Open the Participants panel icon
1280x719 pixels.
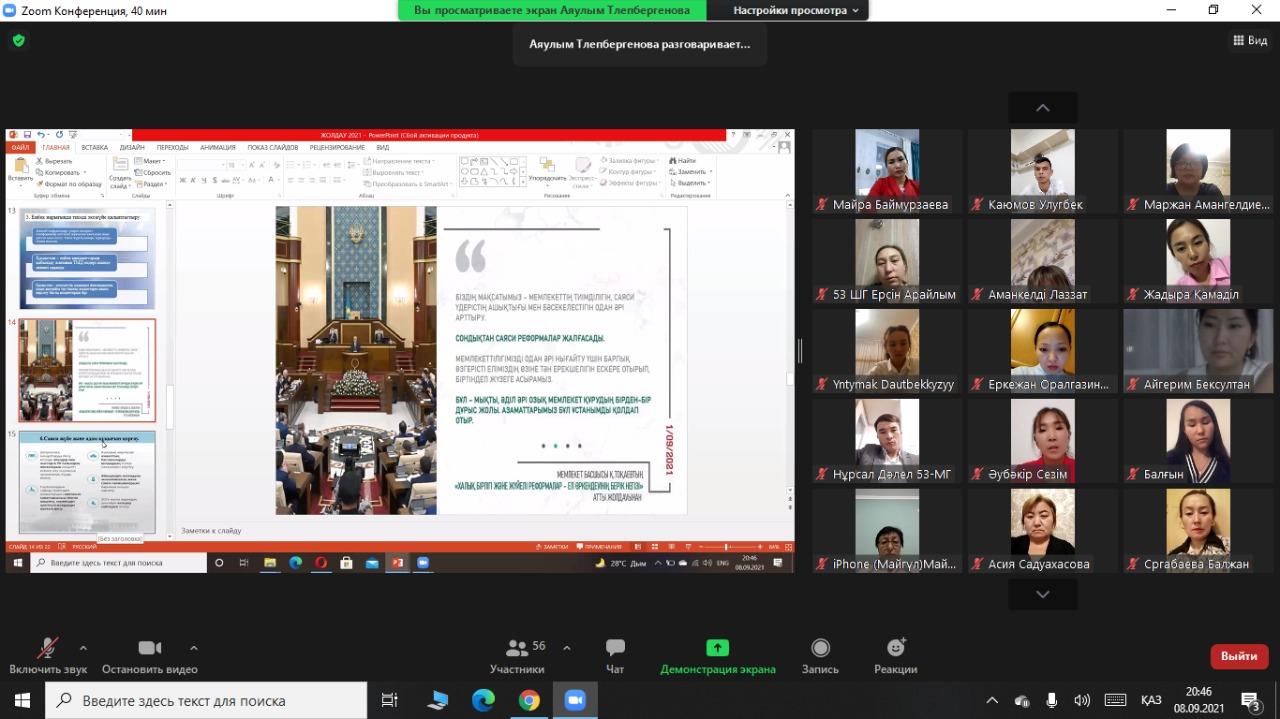pyautogui.click(x=517, y=648)
